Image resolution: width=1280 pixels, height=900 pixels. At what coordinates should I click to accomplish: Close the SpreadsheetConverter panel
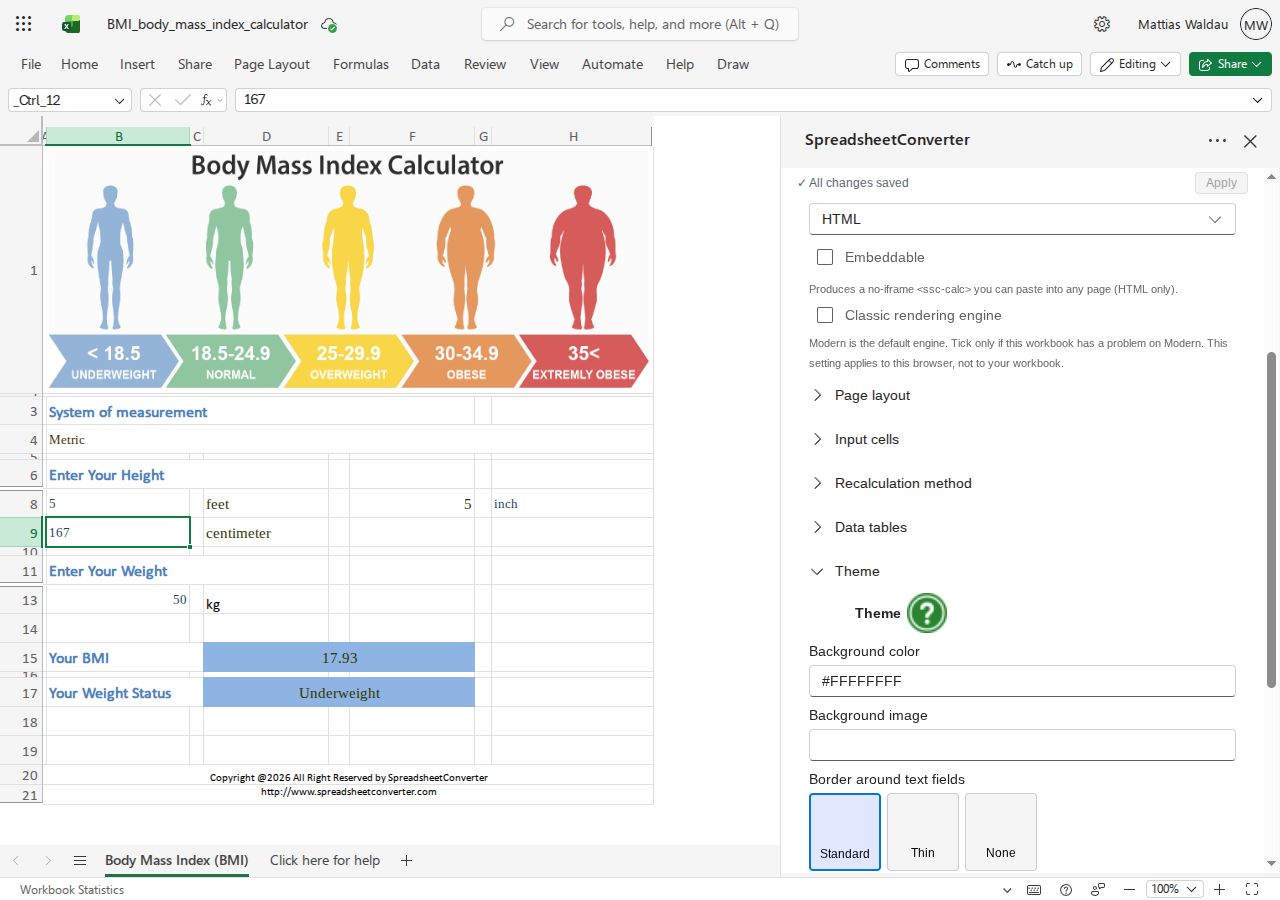click(x=1250, y=141)
